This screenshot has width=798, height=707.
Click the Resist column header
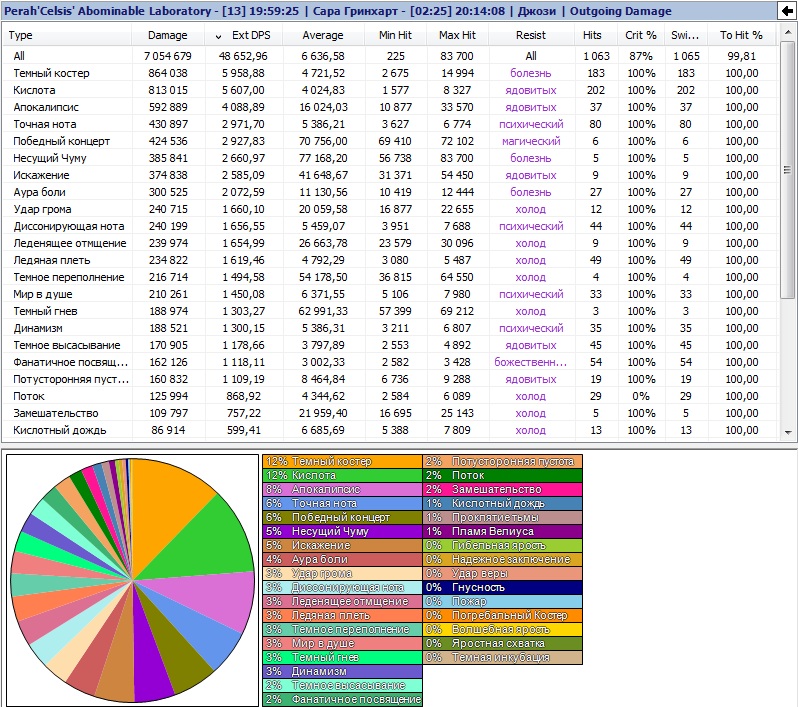click(530, 35)
